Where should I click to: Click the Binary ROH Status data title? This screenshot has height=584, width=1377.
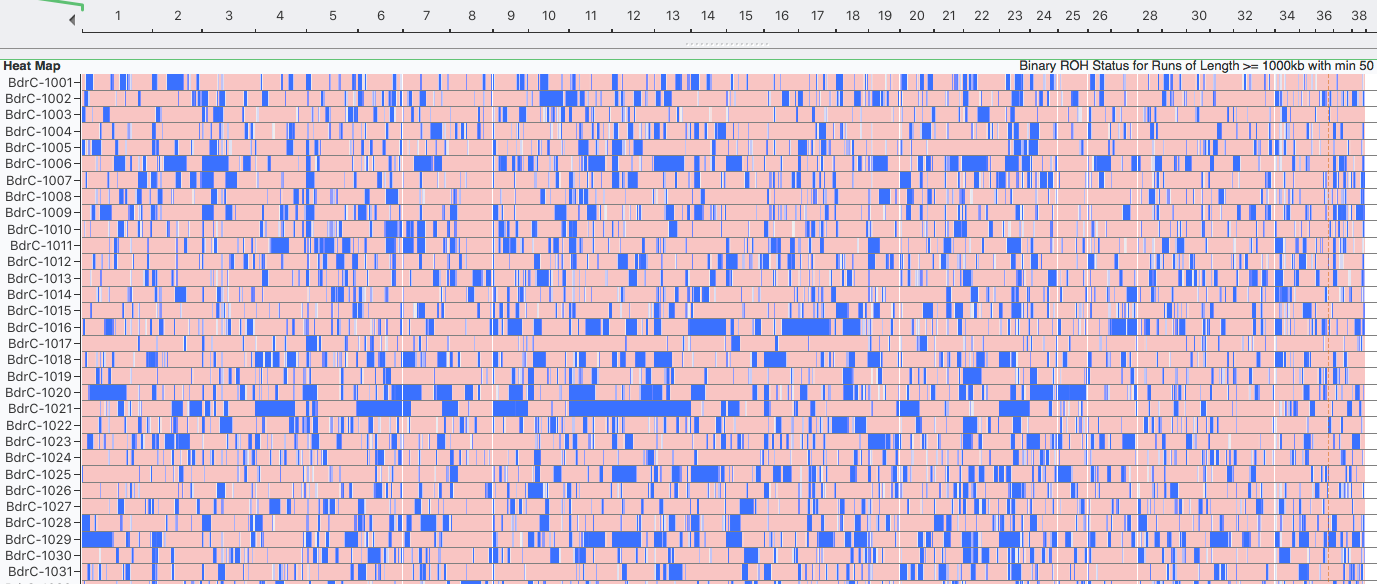tap(1196, 65)
